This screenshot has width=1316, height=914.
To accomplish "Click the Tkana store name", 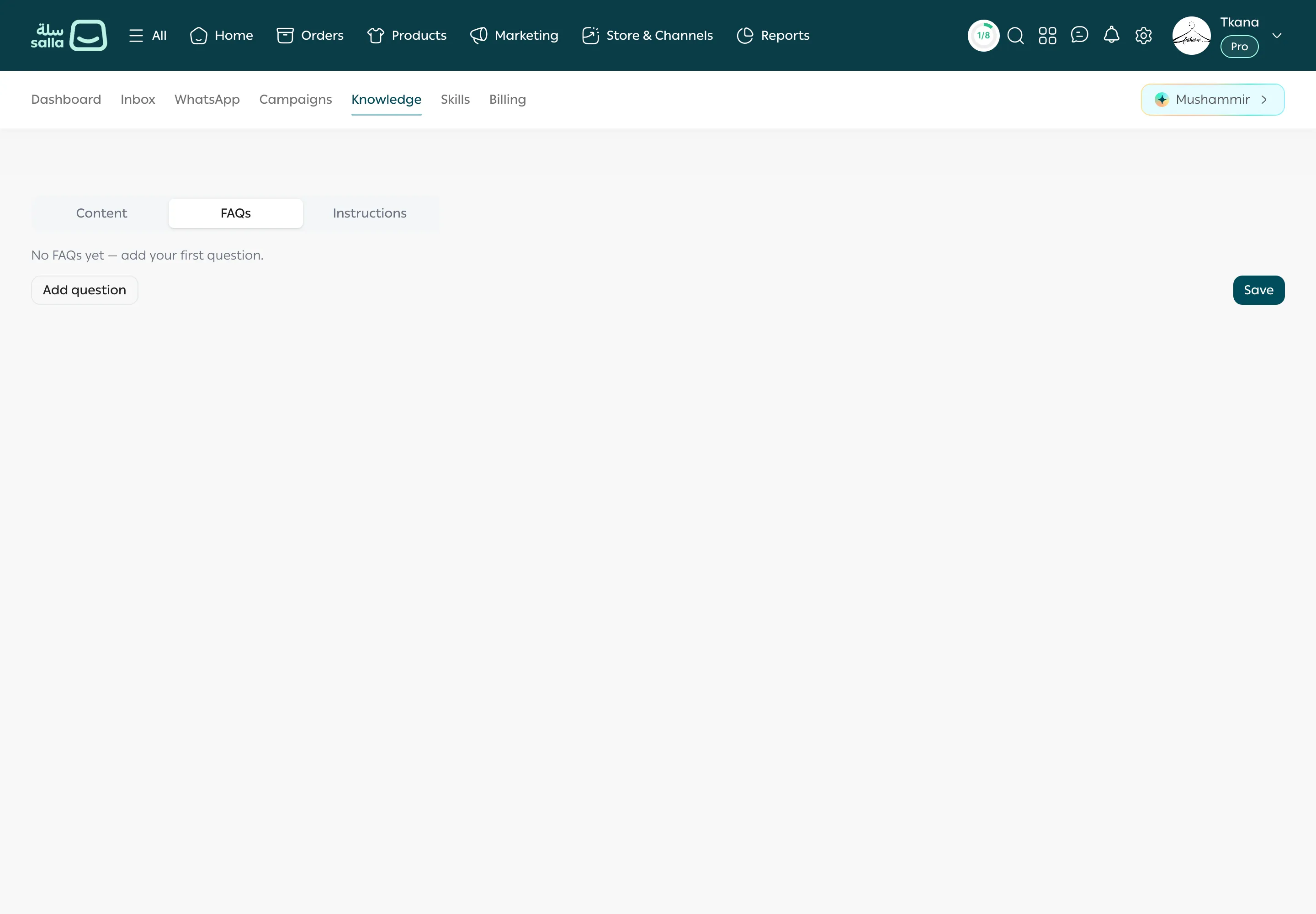I will pos(1239,22).
